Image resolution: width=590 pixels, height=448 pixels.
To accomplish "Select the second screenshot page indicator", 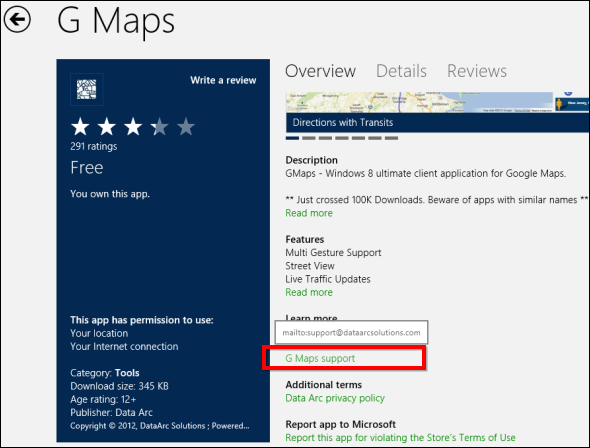I will pos(309,138).
